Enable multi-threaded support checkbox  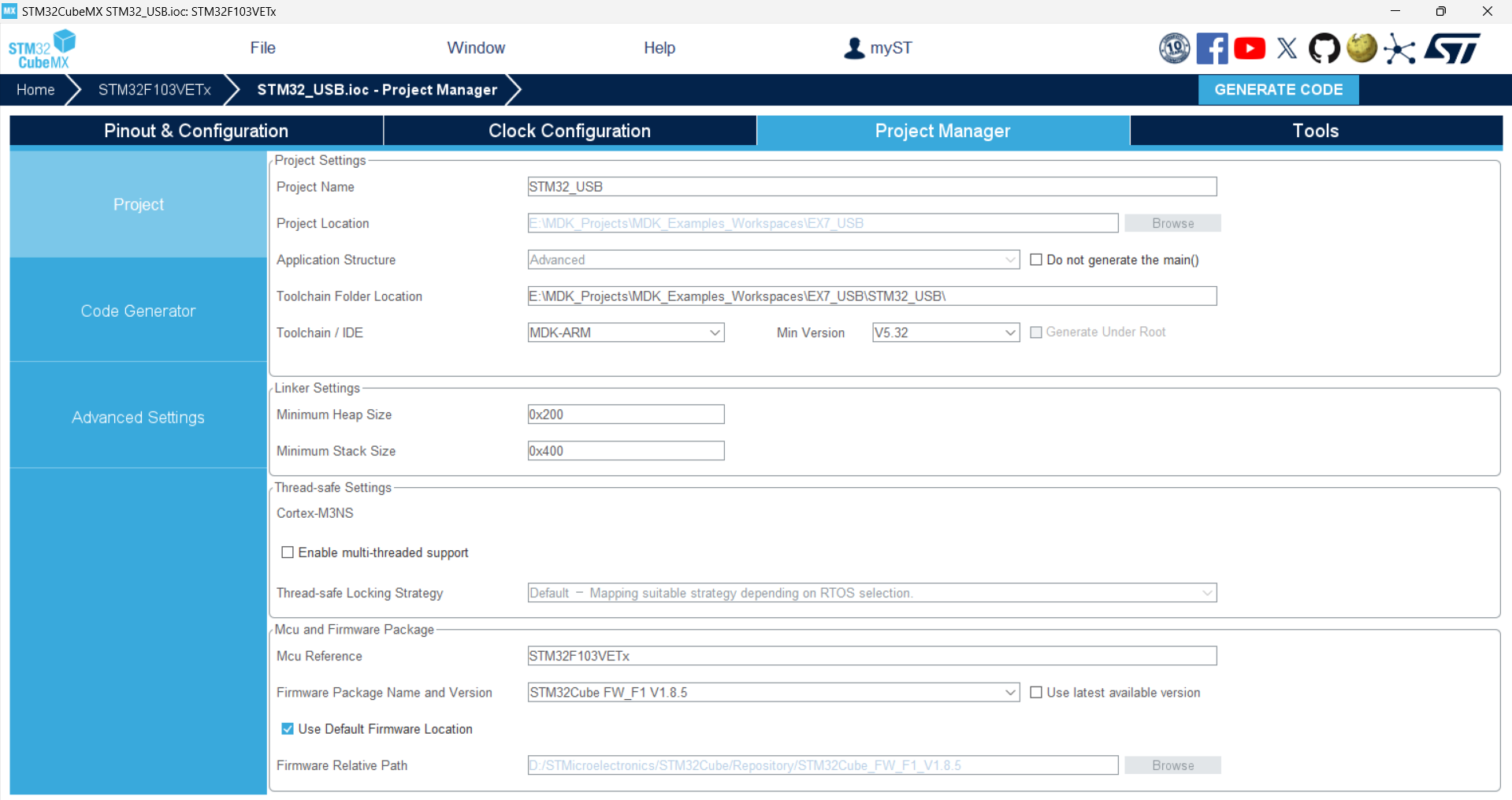click(288, 553)
